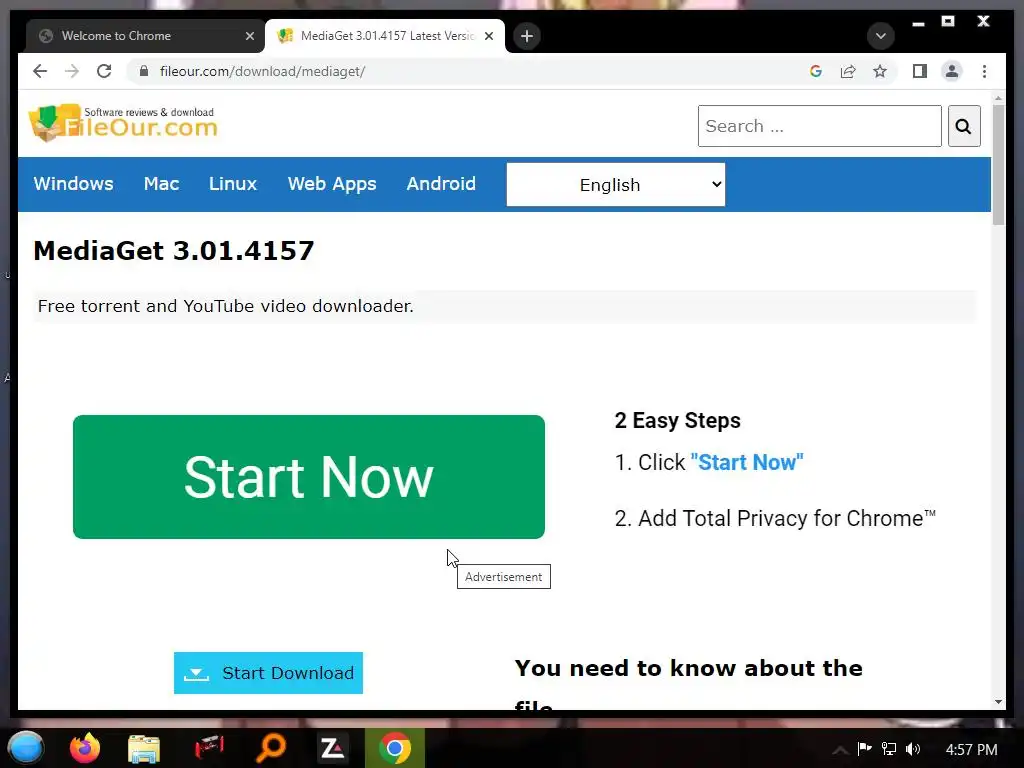Click scrollbar down arrow
This screenshot has height=768, width=1024.
pyautogui.click(x=998, y=702)
